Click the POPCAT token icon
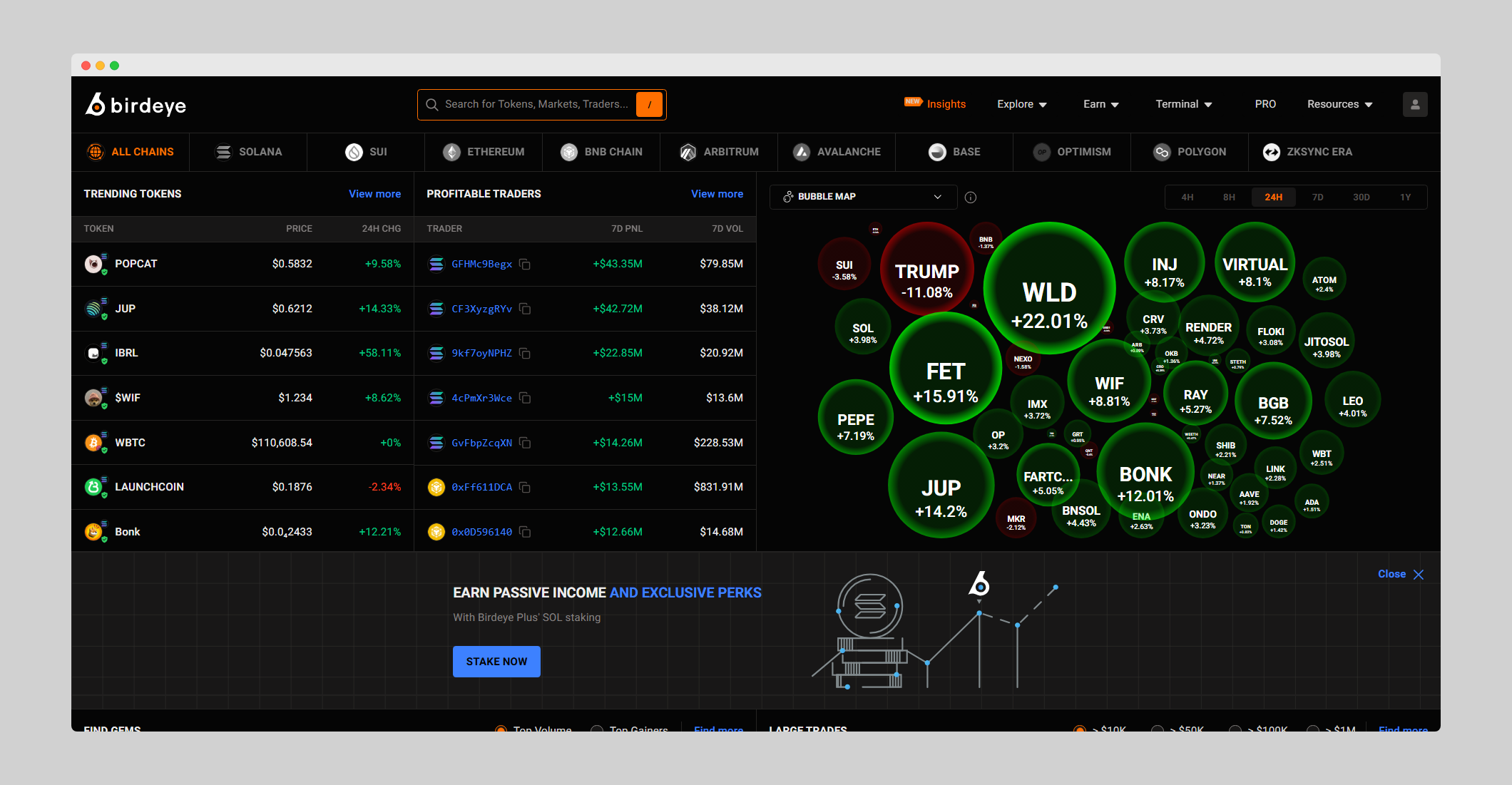Screen dimensions: 1512x785 (x=94, y=264)
